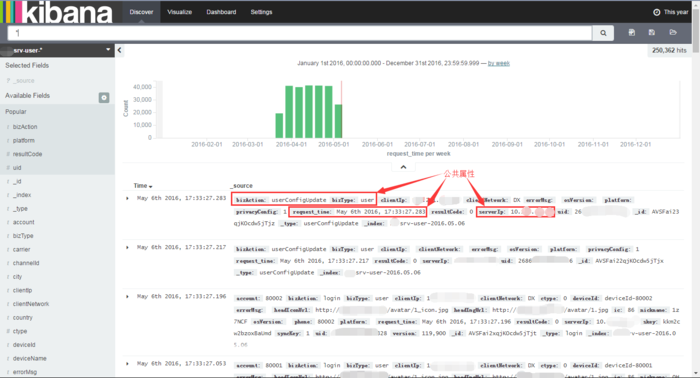700x378 pixels.
Task: Click the search magnifier button
Action: (x=603, y=33)
